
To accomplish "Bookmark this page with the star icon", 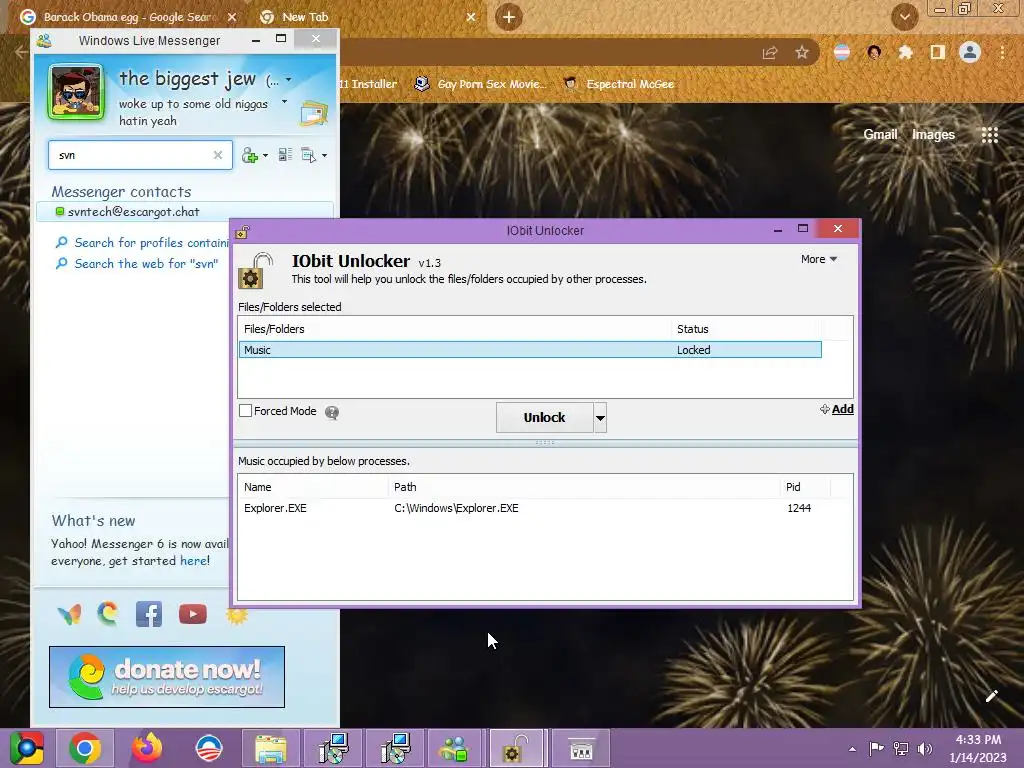I will (802, 53).
